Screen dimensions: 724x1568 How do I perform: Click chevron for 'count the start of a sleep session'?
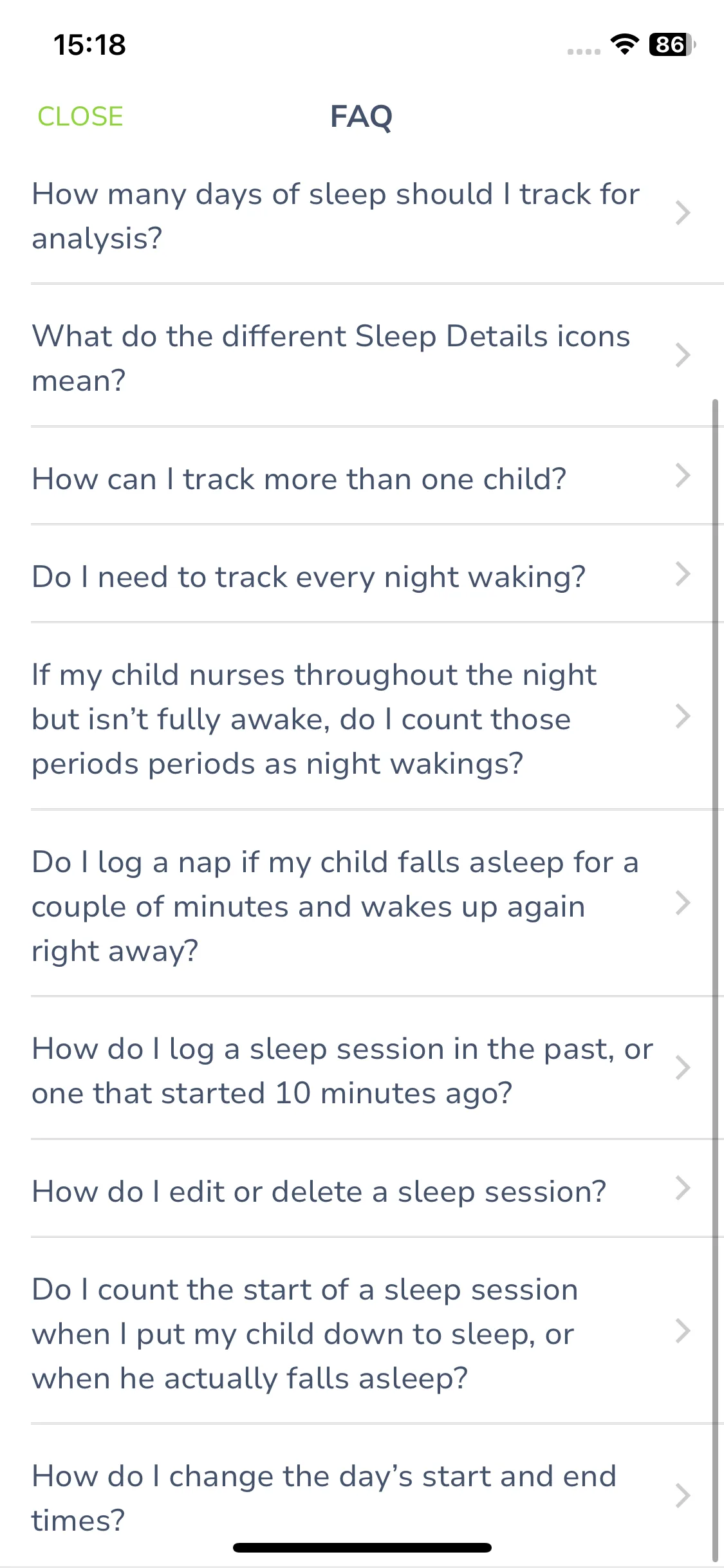click(683, 1330)
